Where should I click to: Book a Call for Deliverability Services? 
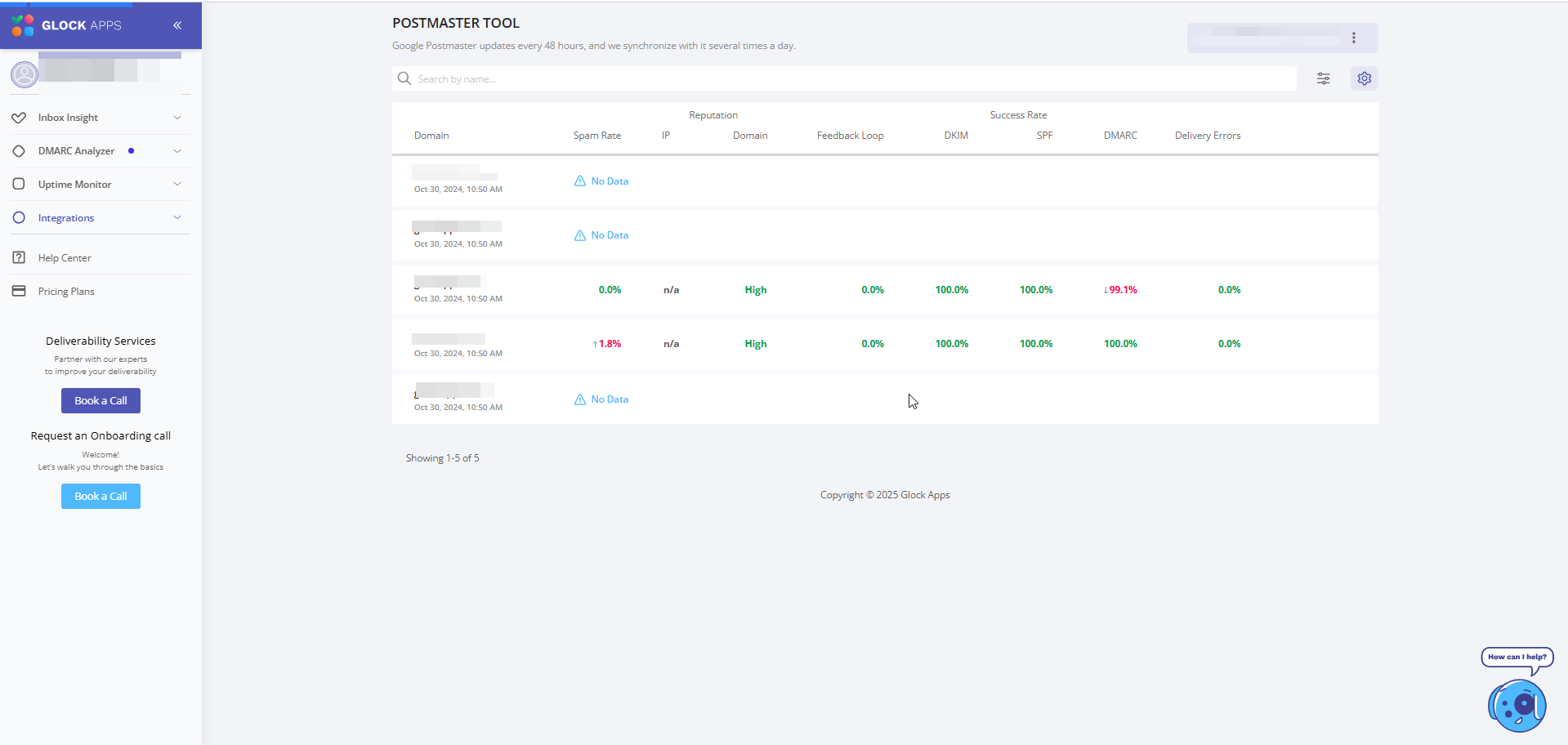(x=101, y=401)
